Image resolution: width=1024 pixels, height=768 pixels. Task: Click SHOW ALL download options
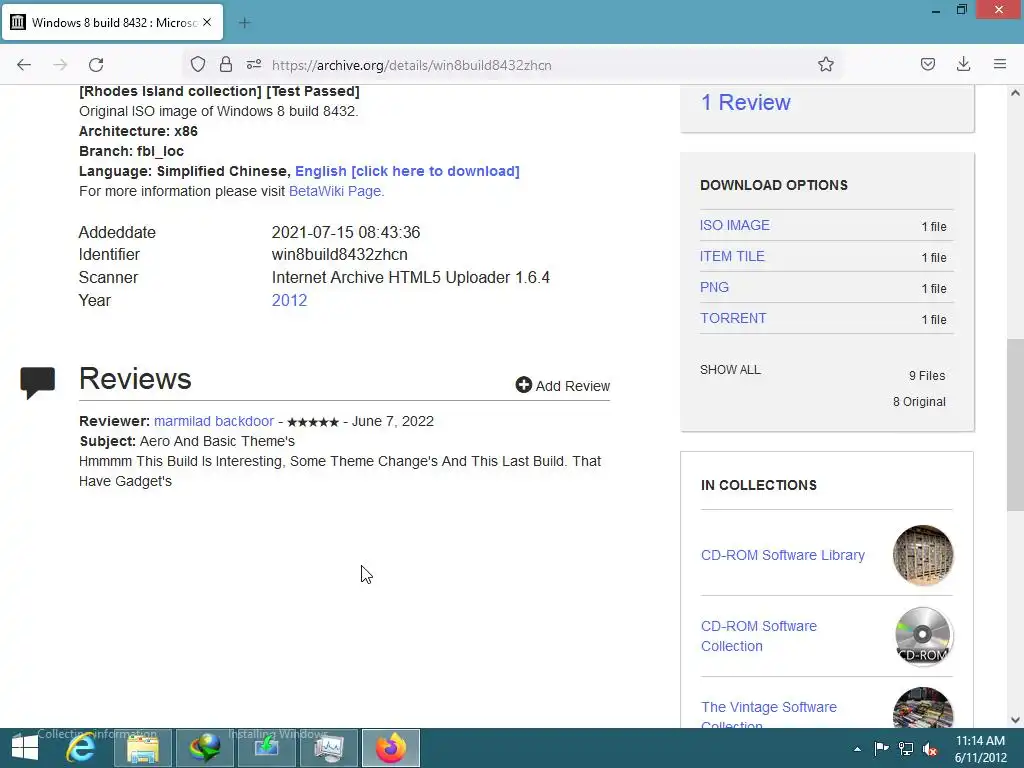[730, 370]
